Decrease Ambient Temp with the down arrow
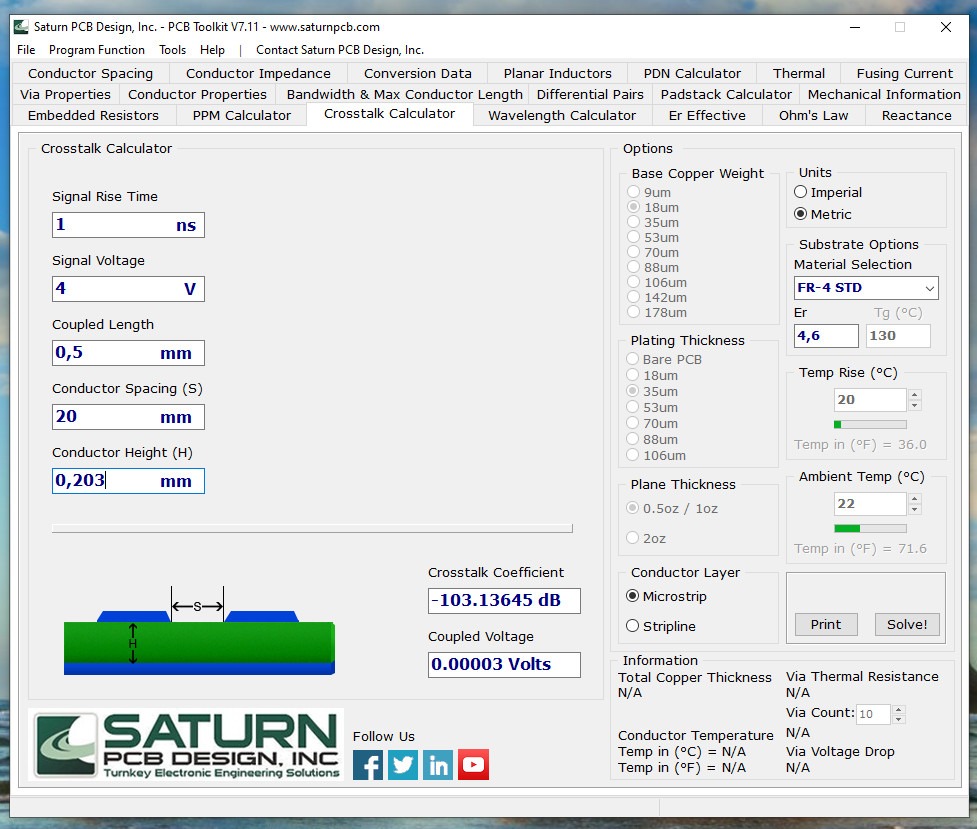The width and height of the screenshot is (977, 829). [915, 509]
